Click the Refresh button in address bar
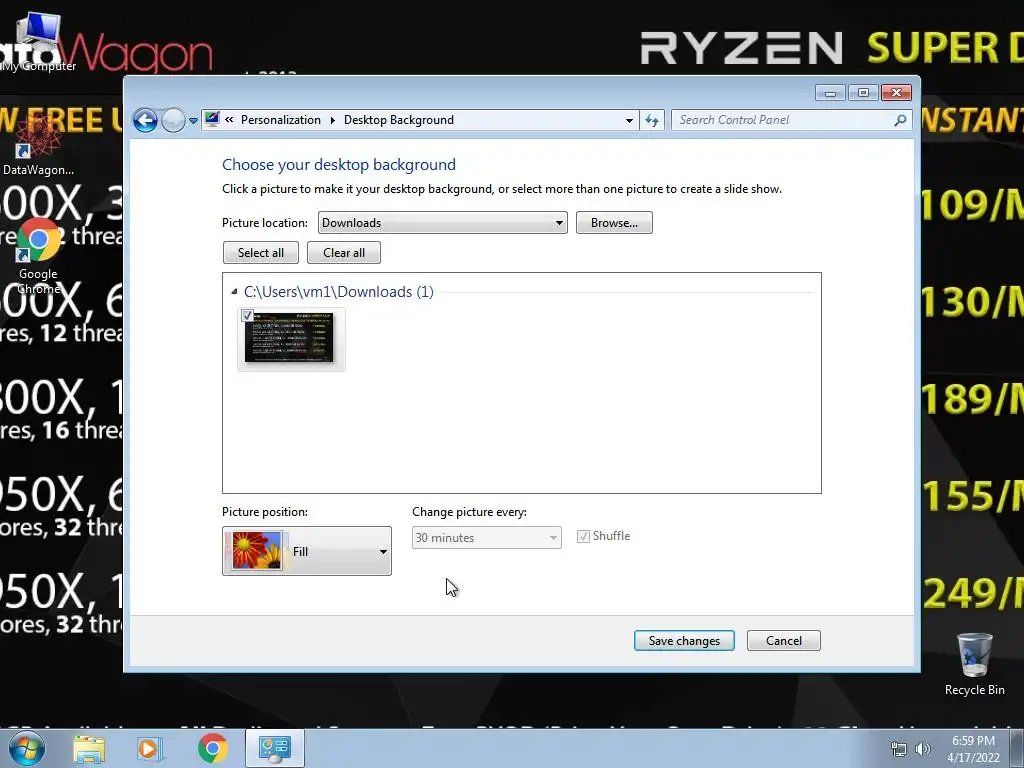1024x768 pixels. point(652,120)
